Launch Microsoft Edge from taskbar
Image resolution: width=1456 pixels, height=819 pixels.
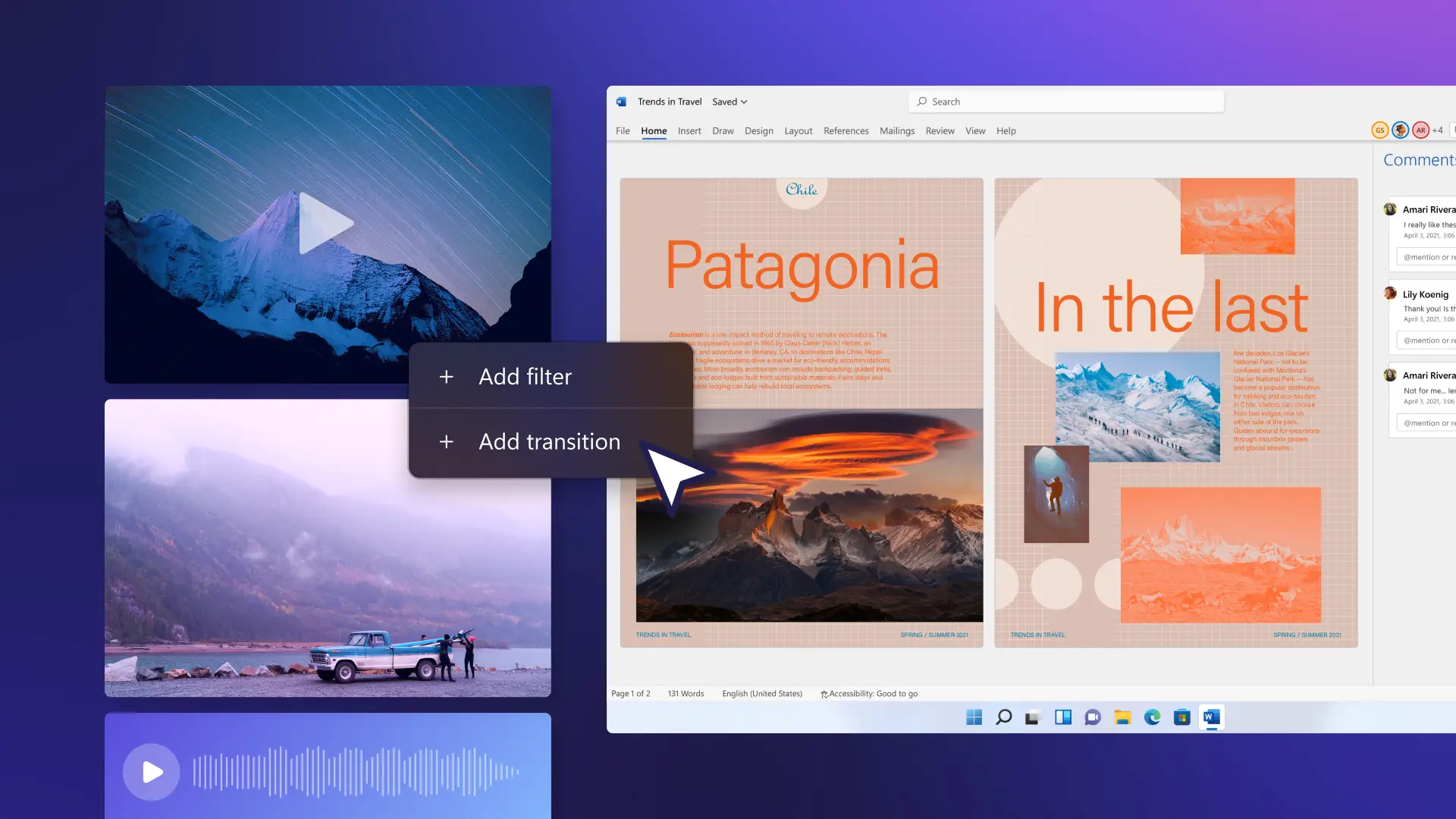[1152, 717]
